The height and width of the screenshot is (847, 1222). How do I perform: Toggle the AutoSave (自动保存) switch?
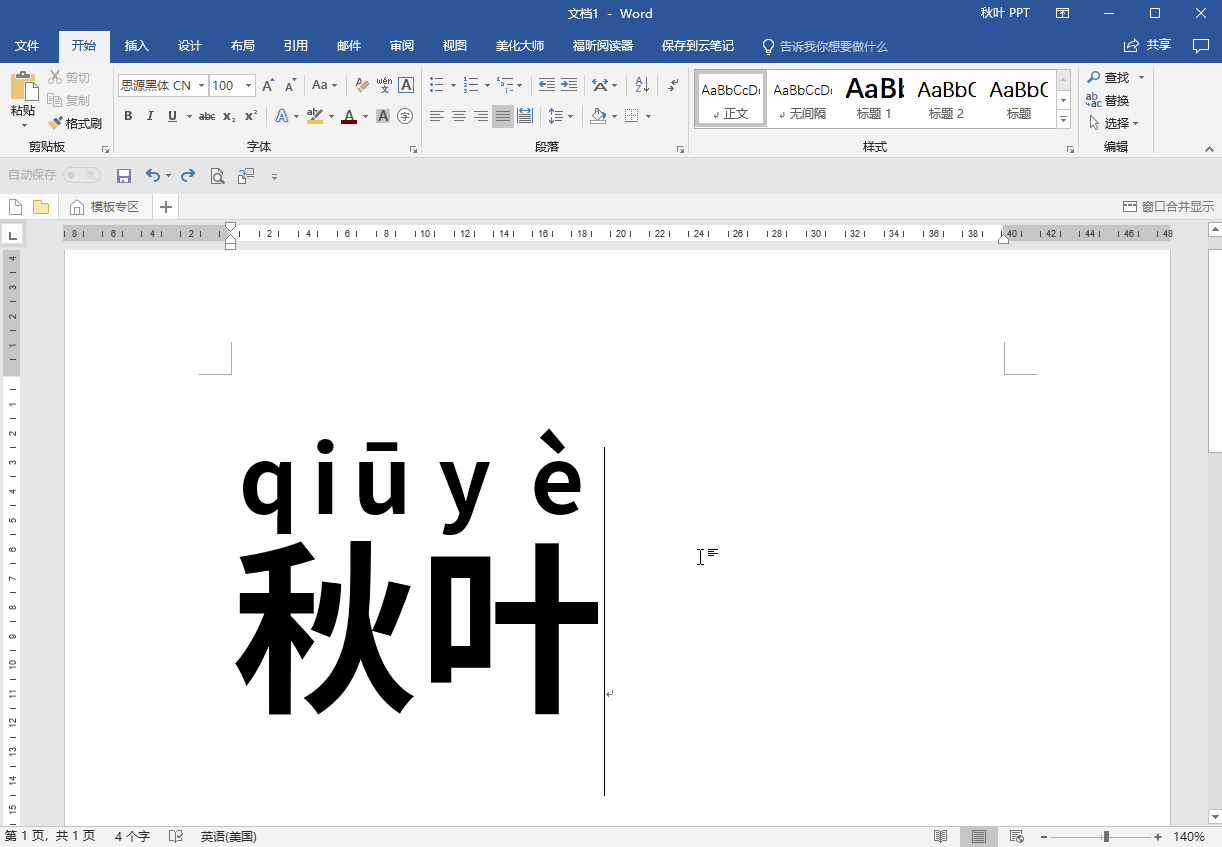(x=81, y=175)
